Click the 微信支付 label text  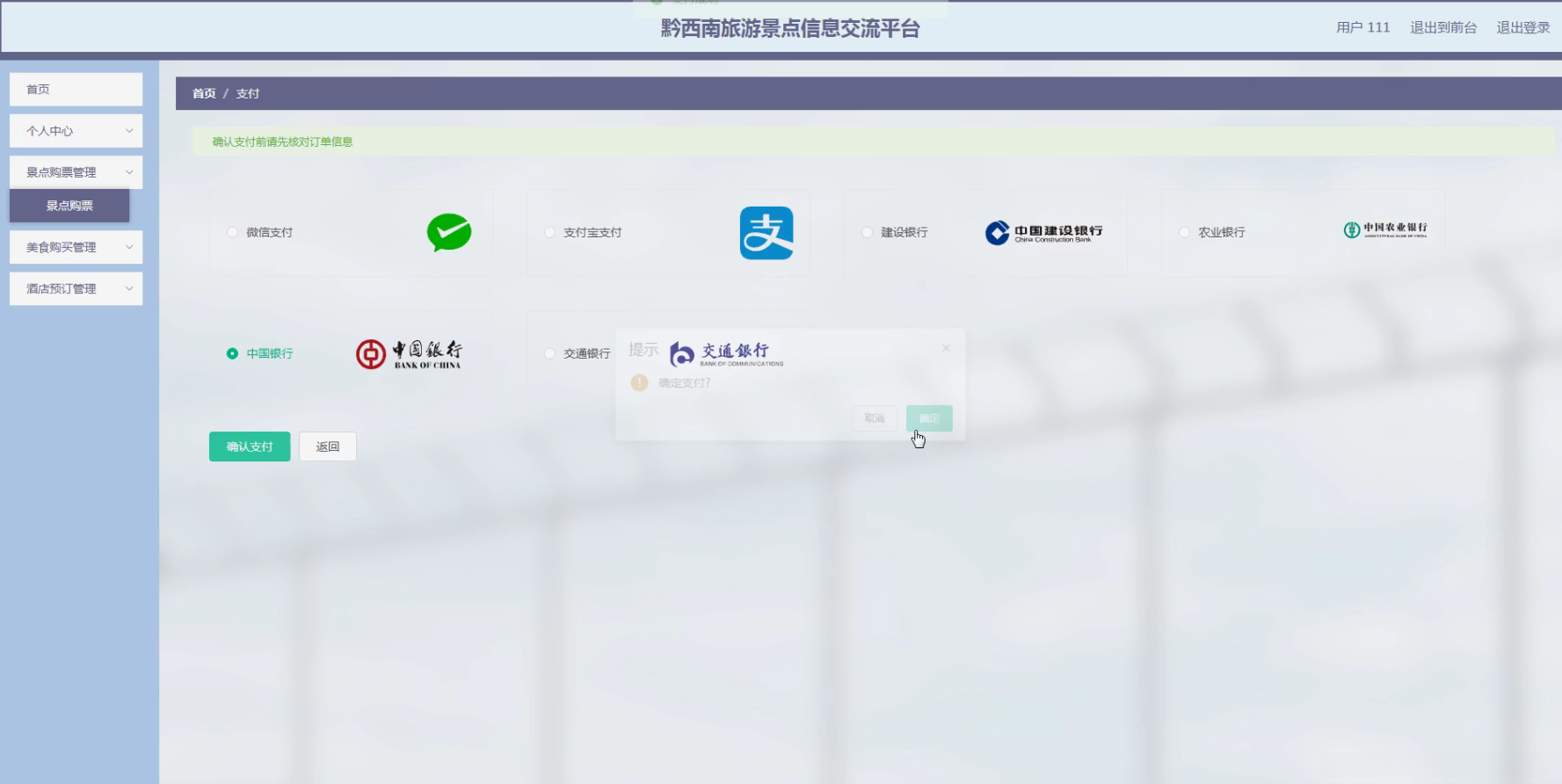(270, 233)
